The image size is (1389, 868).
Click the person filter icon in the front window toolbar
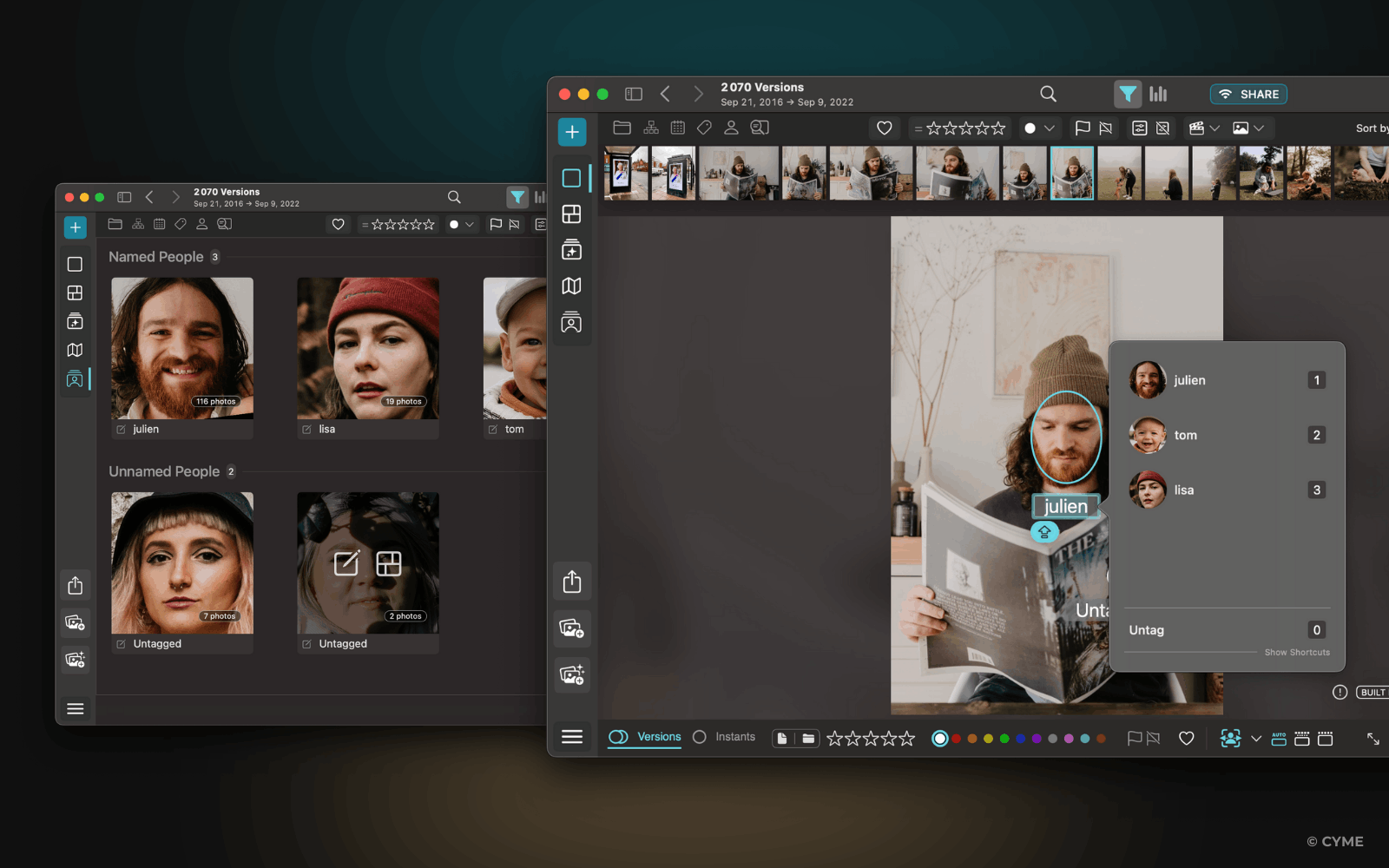[x=731, y=128]
